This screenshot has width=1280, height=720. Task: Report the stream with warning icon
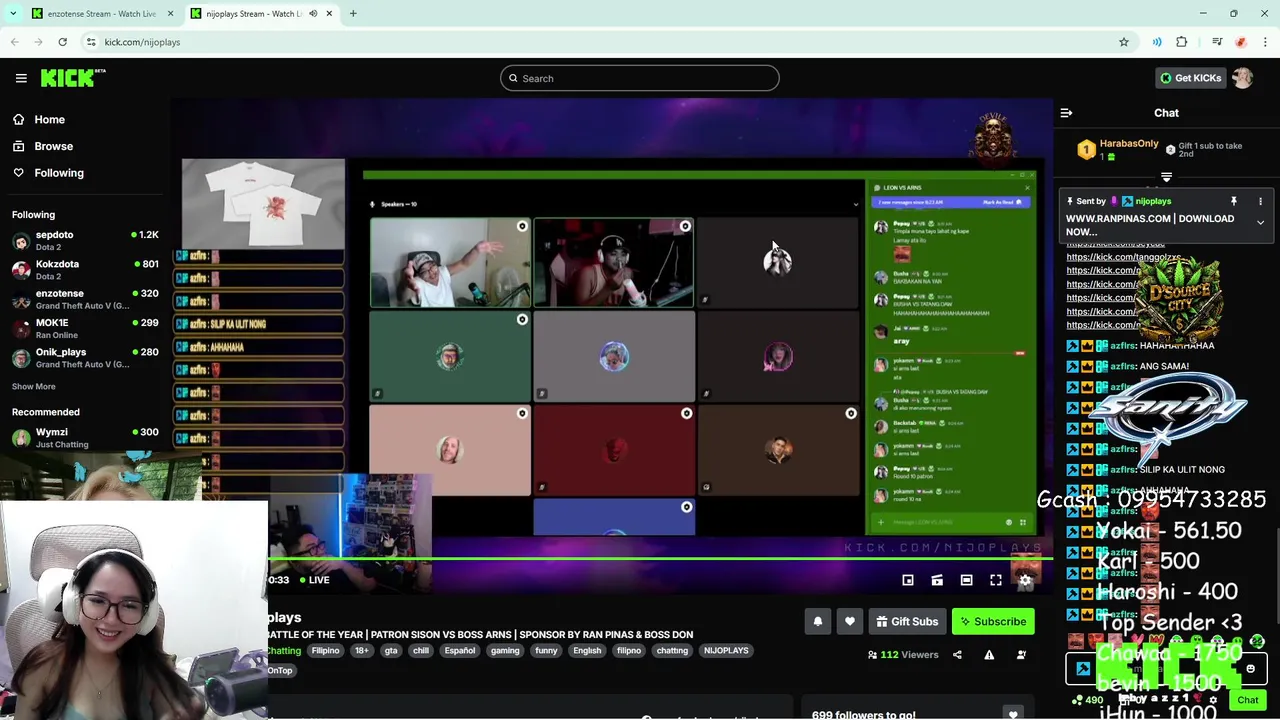click(x=989, y=655)
